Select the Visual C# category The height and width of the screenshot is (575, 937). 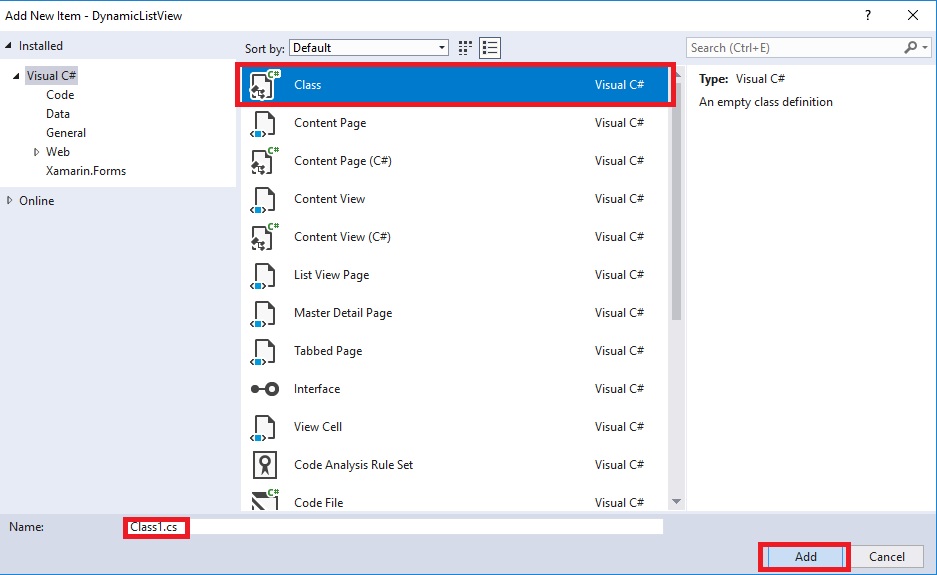[51, 76]
